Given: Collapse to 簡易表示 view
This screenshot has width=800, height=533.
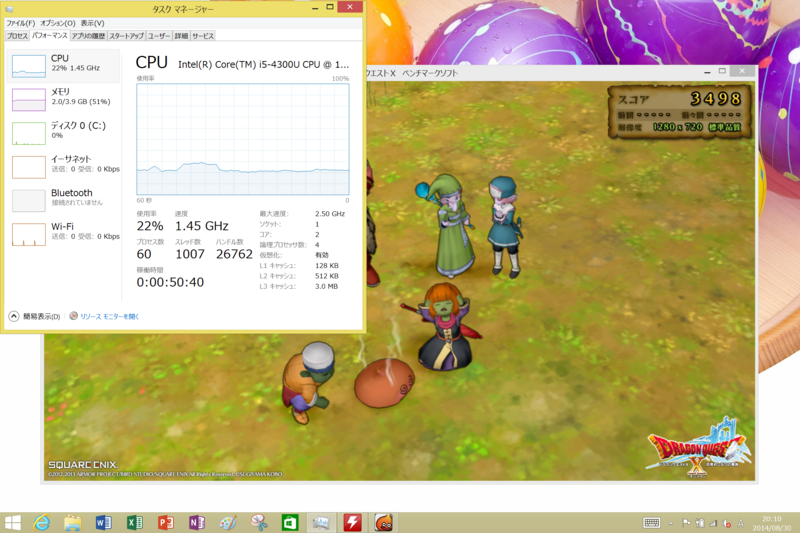Looking at the screenshot, I should [x=35, y=316].
